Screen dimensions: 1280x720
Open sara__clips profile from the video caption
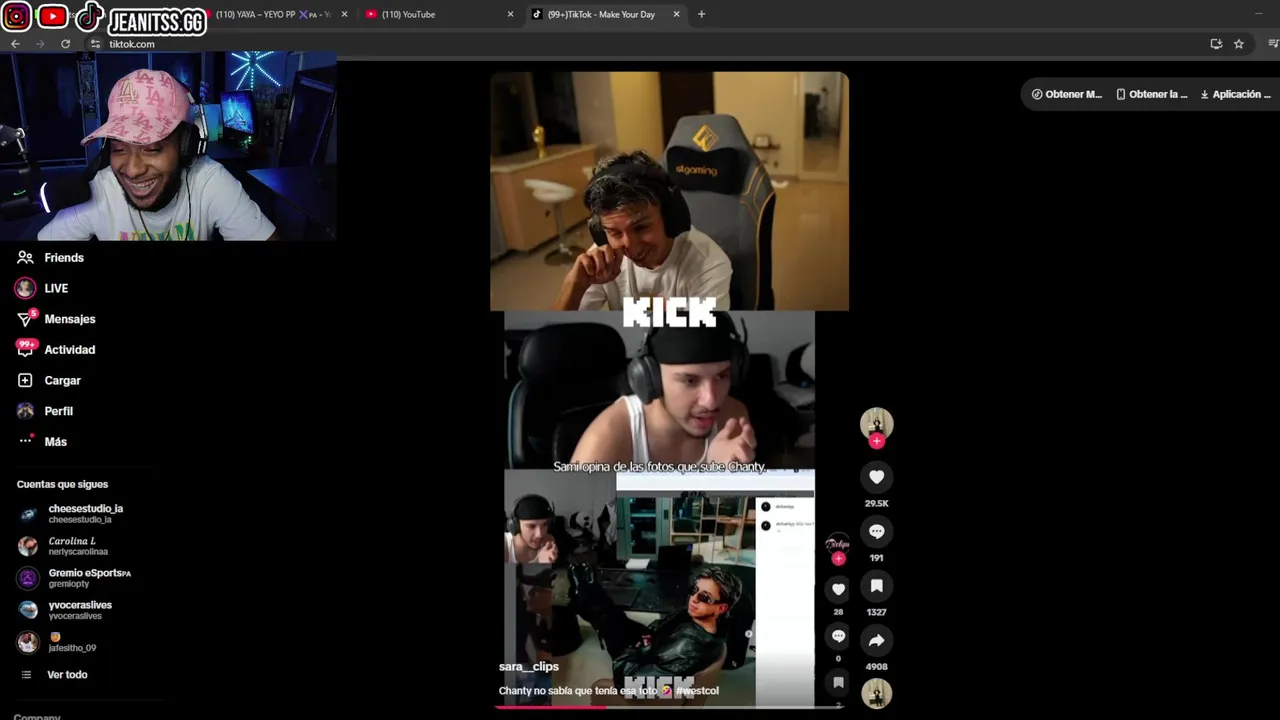(529, 667)
